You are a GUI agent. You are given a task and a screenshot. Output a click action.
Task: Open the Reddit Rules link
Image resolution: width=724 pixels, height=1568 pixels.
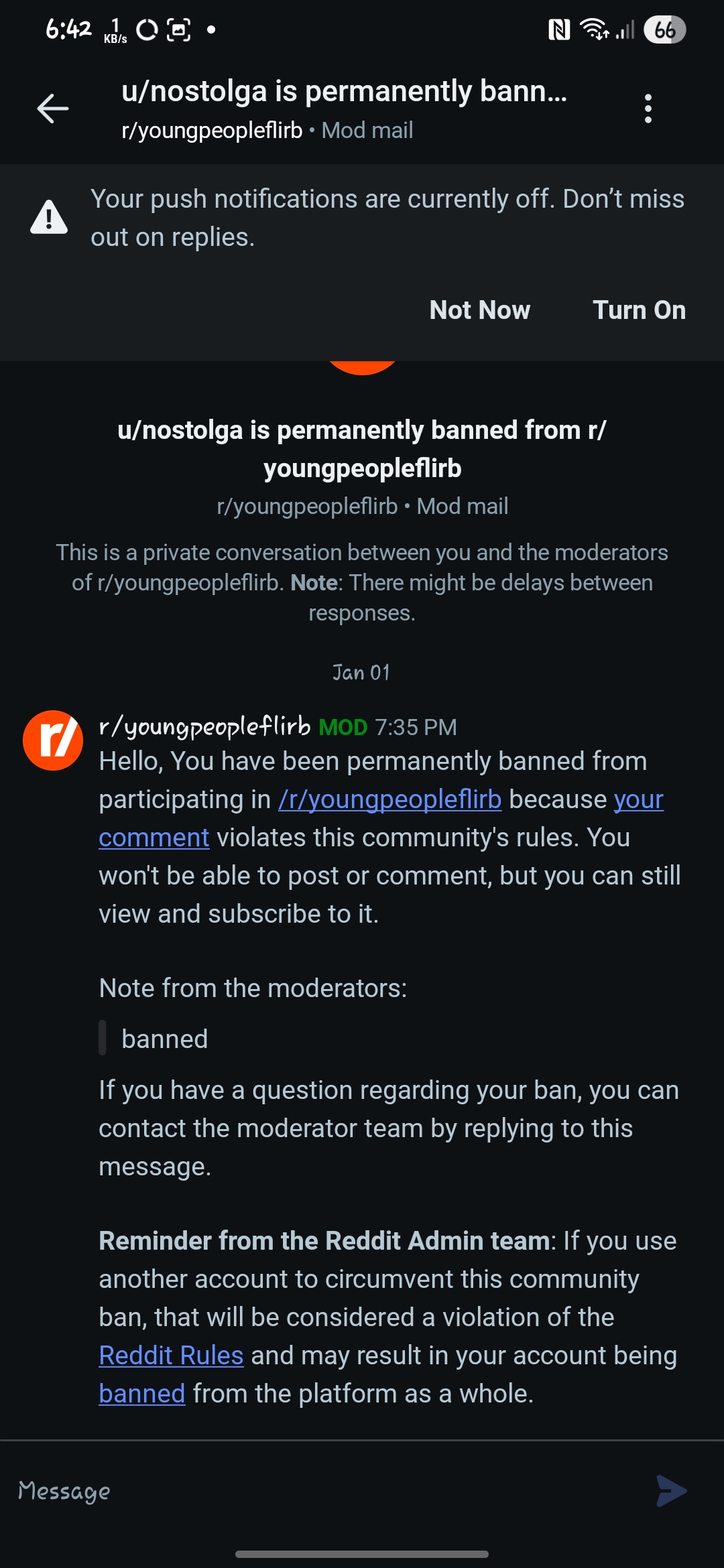[x=171, y=1356]
